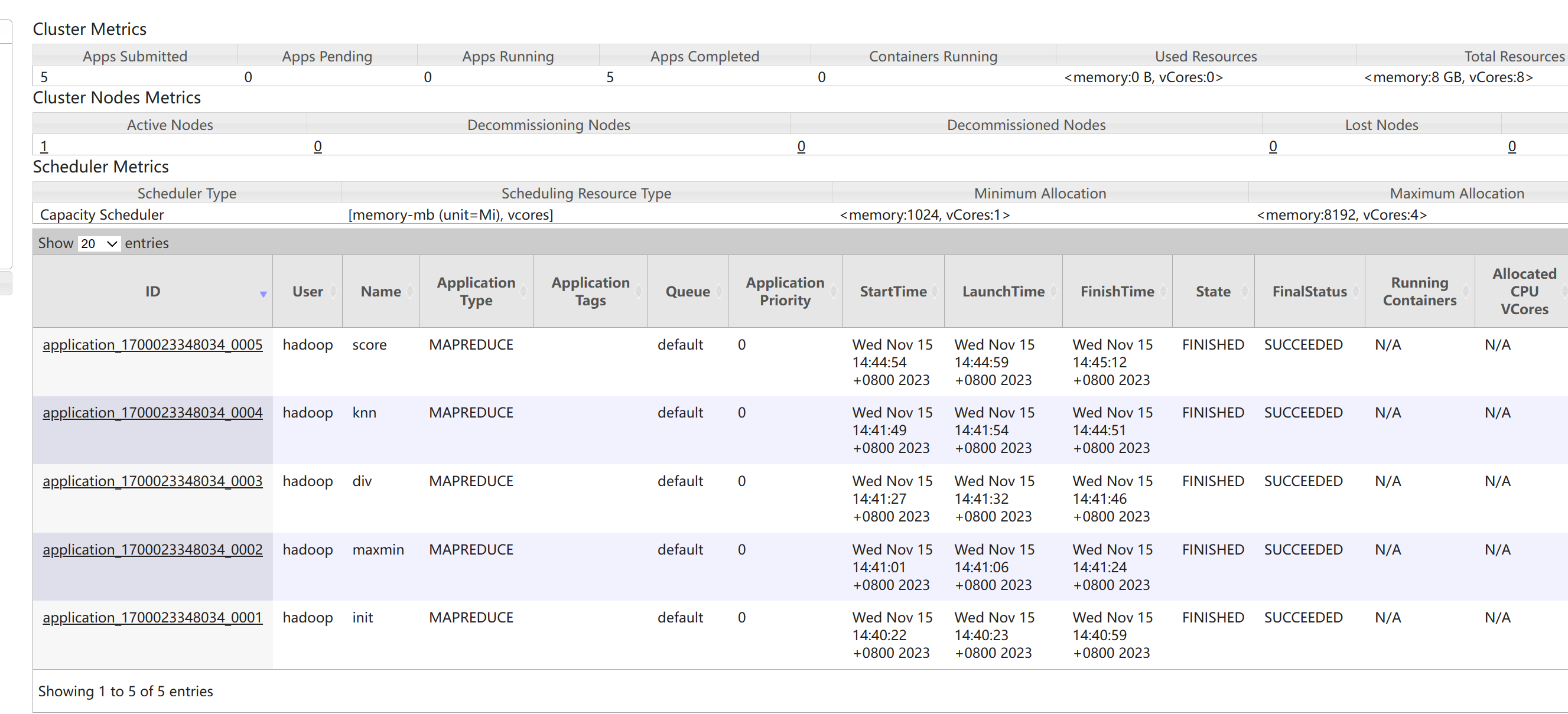Click '<memory:8 GB, vCores:8>' total resources
Viewport: 1568px width, 714px height.
coord(1448,77)
